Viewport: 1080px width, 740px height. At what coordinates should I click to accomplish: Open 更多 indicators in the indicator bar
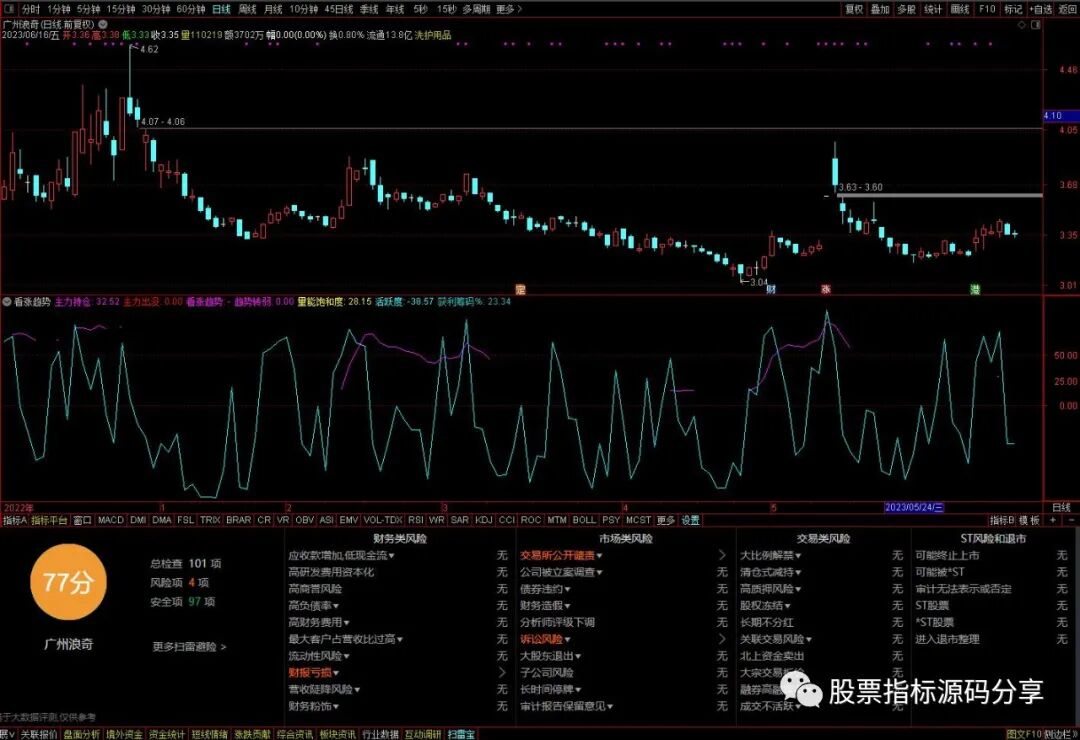coord(665,520)
